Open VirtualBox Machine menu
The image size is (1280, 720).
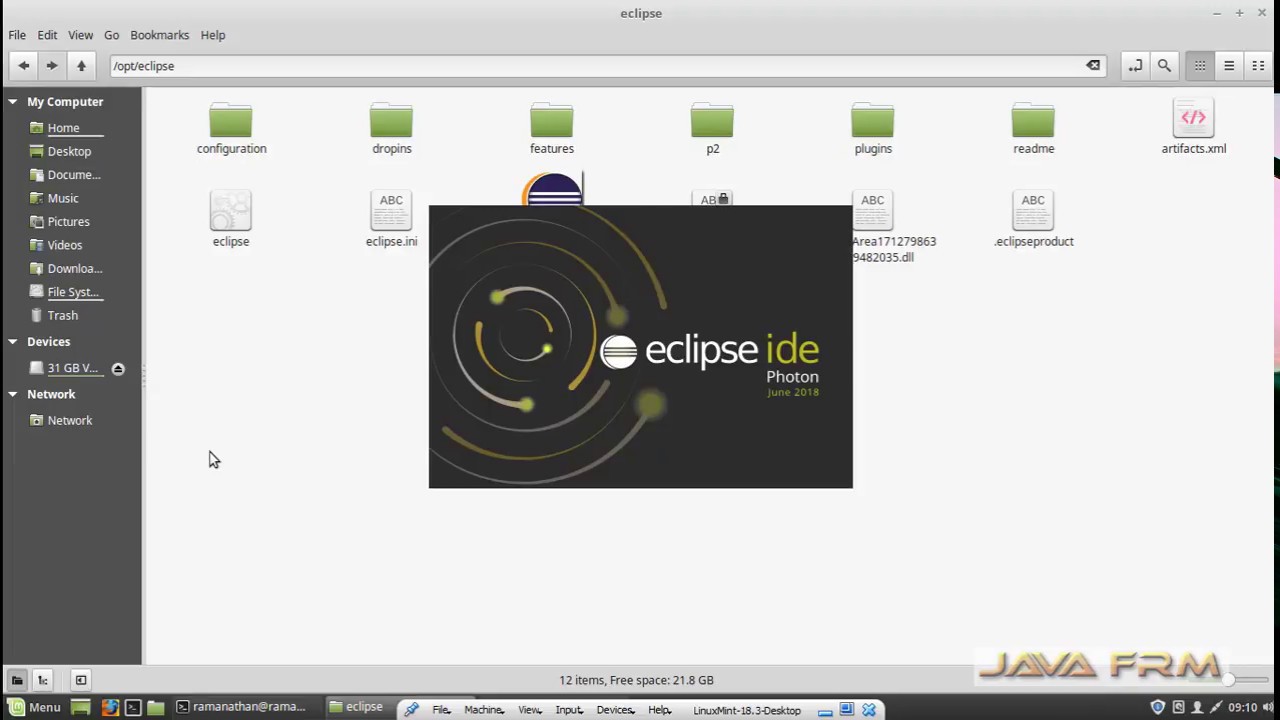pyautogui.click(x=484, y=710)
